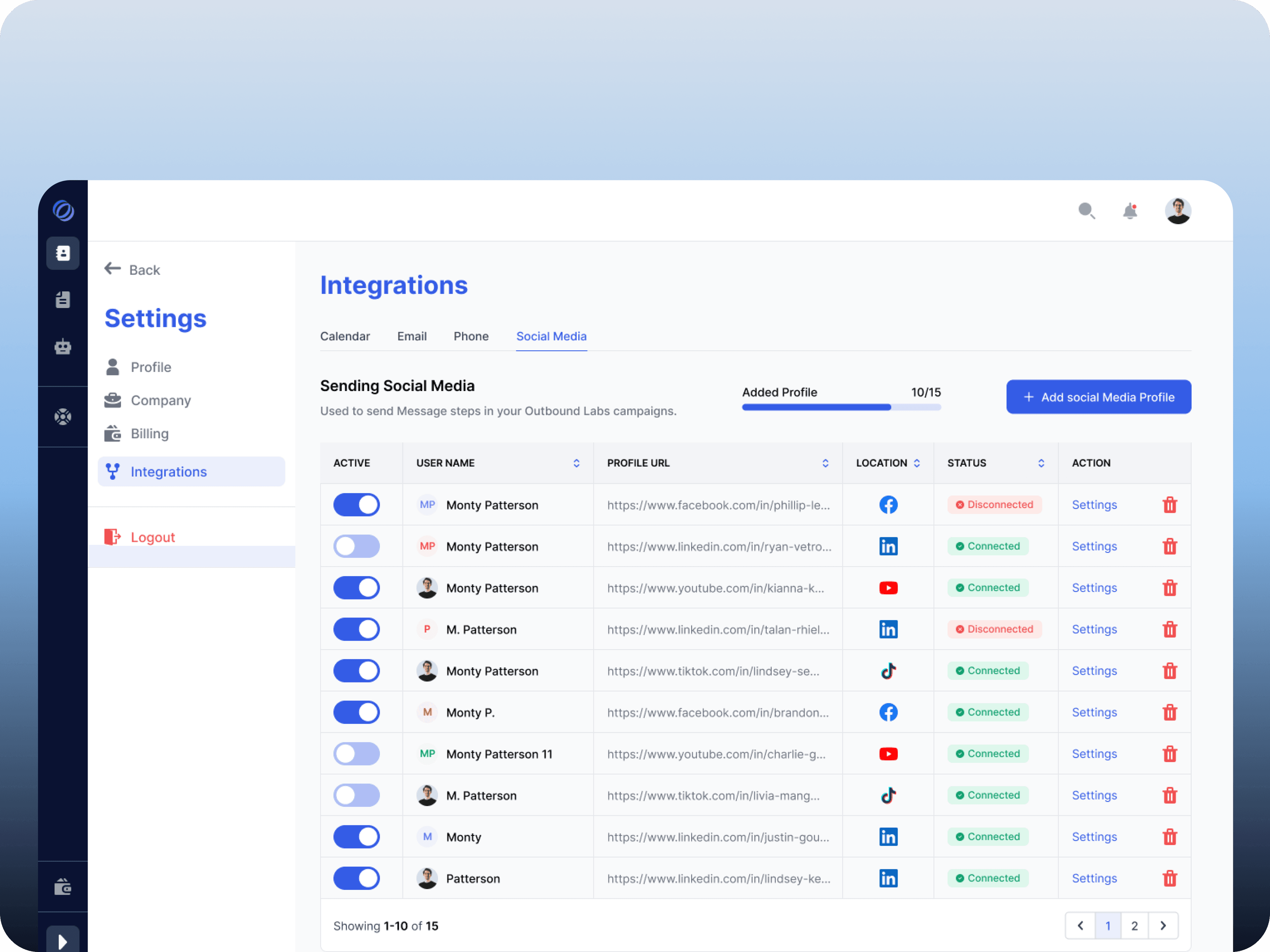Delete the lindsey-ke Patterson profile
Image resolution: width=1270 pixels, height=952 pixels.
(x=1169, y=878)
